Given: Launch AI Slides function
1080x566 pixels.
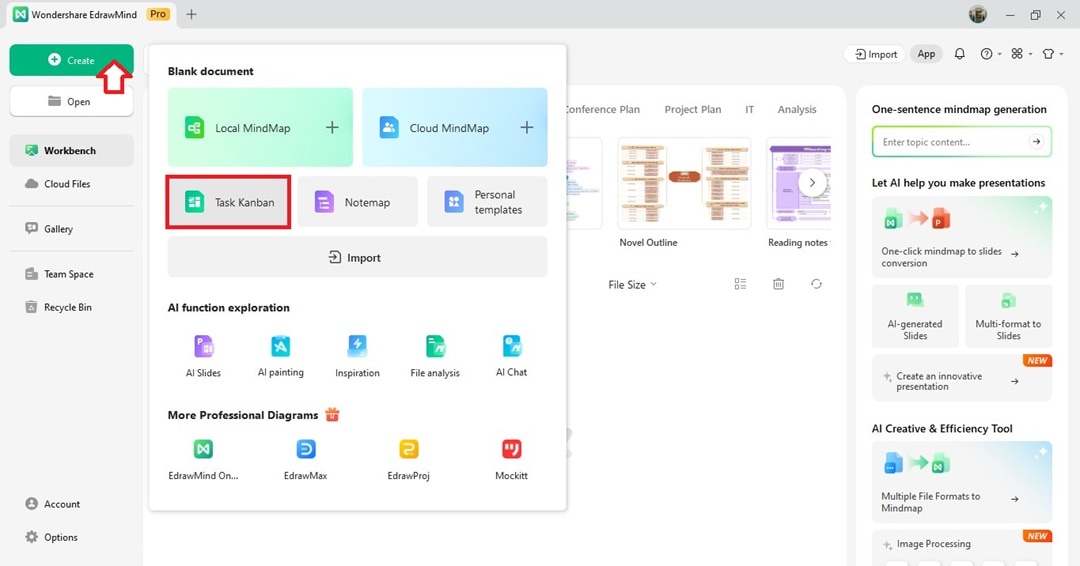Looking at the screenshot, I should point(203,356).
